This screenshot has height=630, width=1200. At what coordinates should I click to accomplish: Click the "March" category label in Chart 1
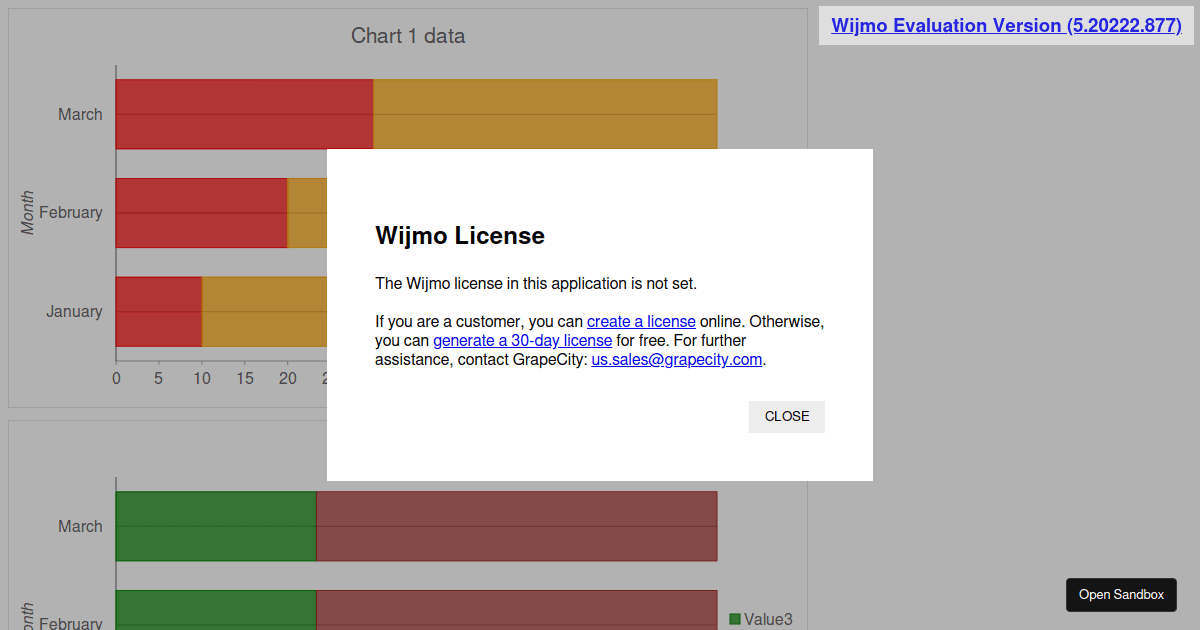tap(80, 113)
